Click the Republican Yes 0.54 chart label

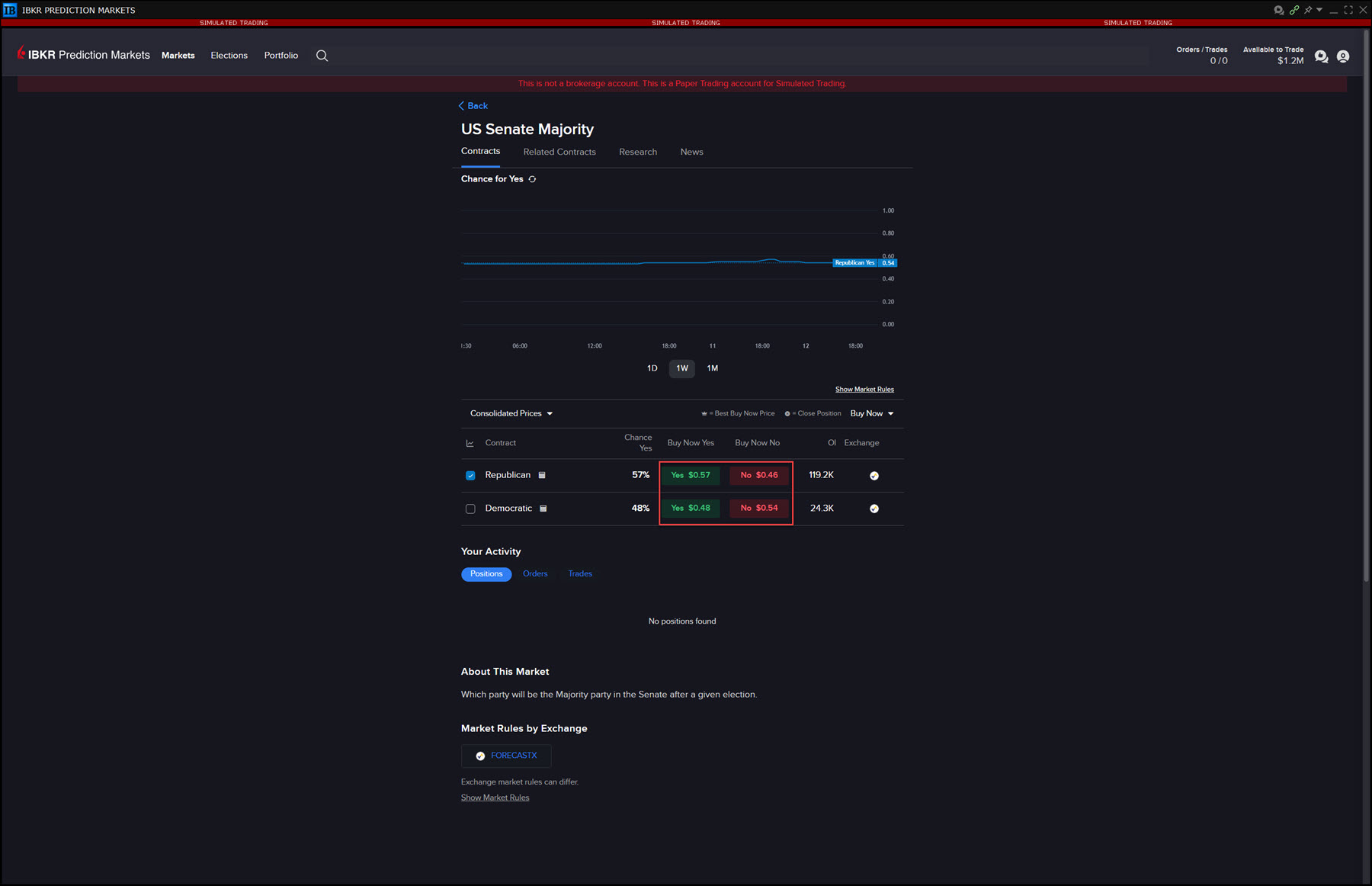pyautogui.click(x=865, y=263)
